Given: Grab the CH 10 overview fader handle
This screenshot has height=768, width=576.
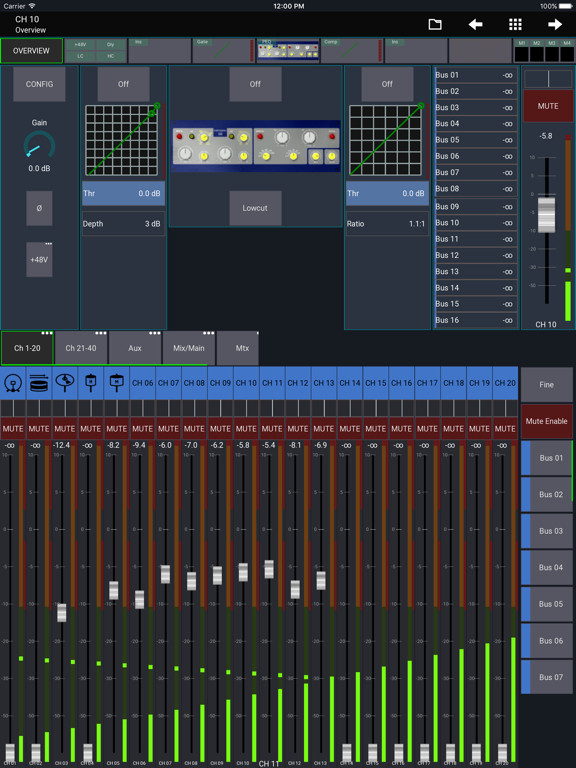Looking at the screenshot, I should pos(547,215).
